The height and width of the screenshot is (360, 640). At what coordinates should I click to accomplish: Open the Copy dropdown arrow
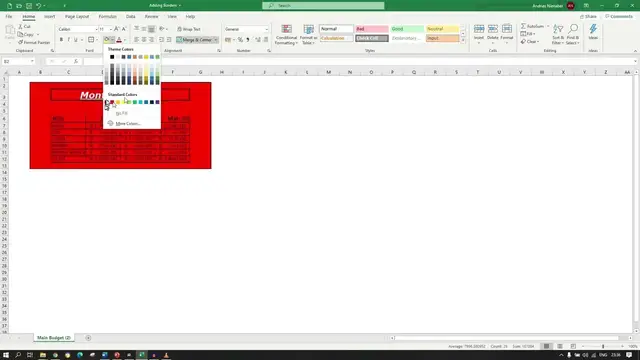click(38, 35)
